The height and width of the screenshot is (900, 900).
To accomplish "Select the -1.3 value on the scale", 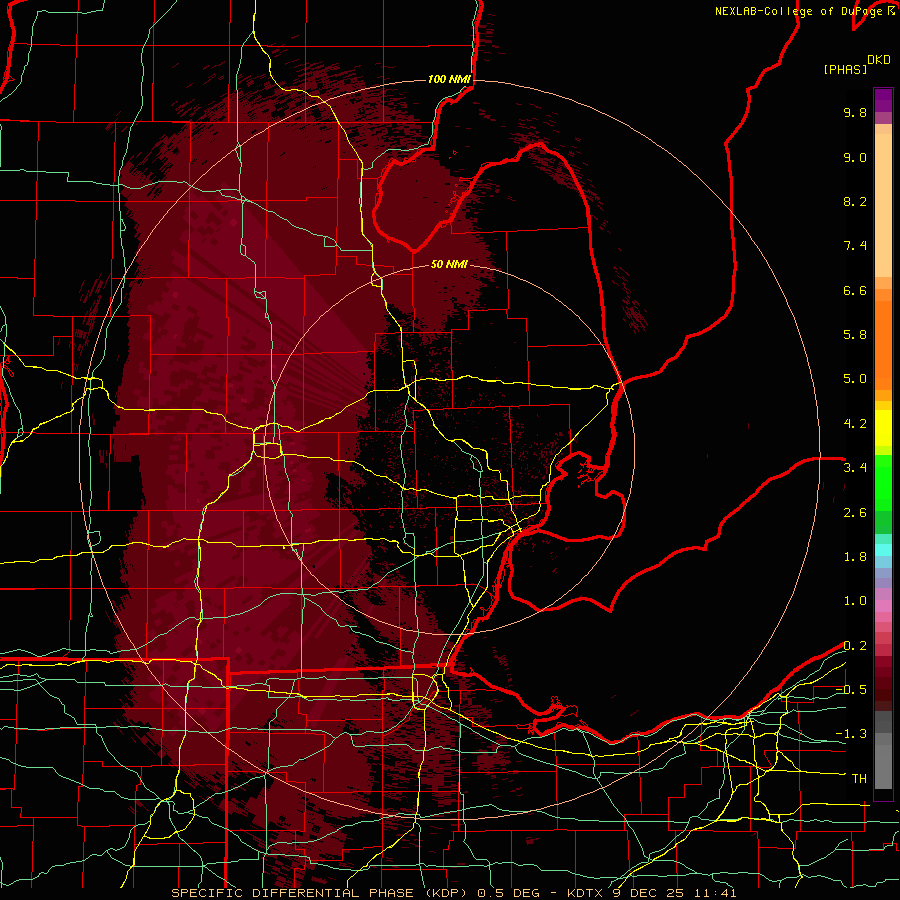I will pos(851,734).
